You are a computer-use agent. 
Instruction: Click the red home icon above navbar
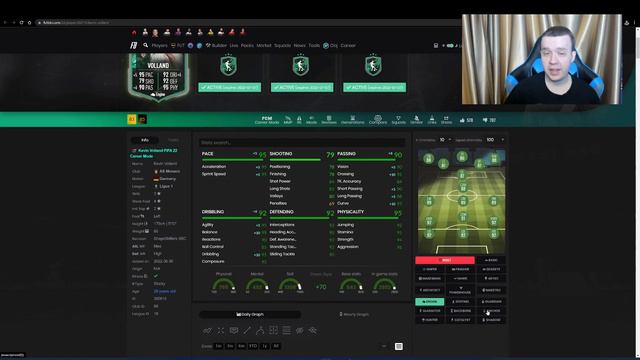point(134,32)
